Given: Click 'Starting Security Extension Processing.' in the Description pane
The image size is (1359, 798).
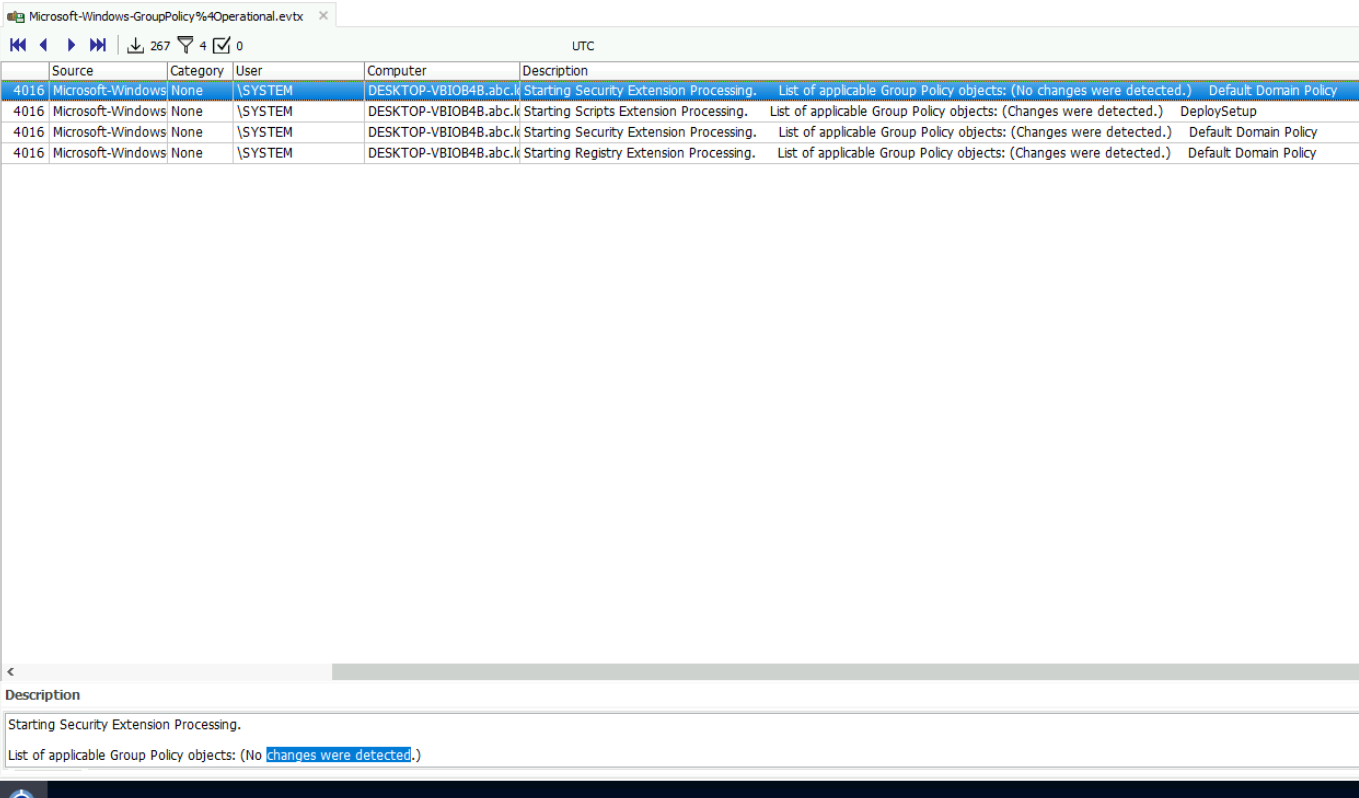Looking at the screenshot, I should (x=124, y=724).
